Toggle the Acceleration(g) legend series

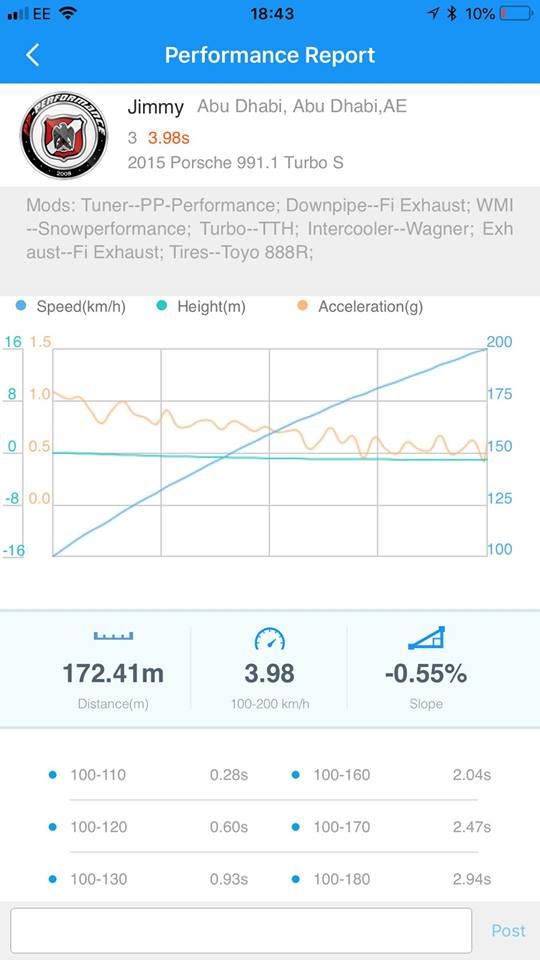[x=360, y=307]
